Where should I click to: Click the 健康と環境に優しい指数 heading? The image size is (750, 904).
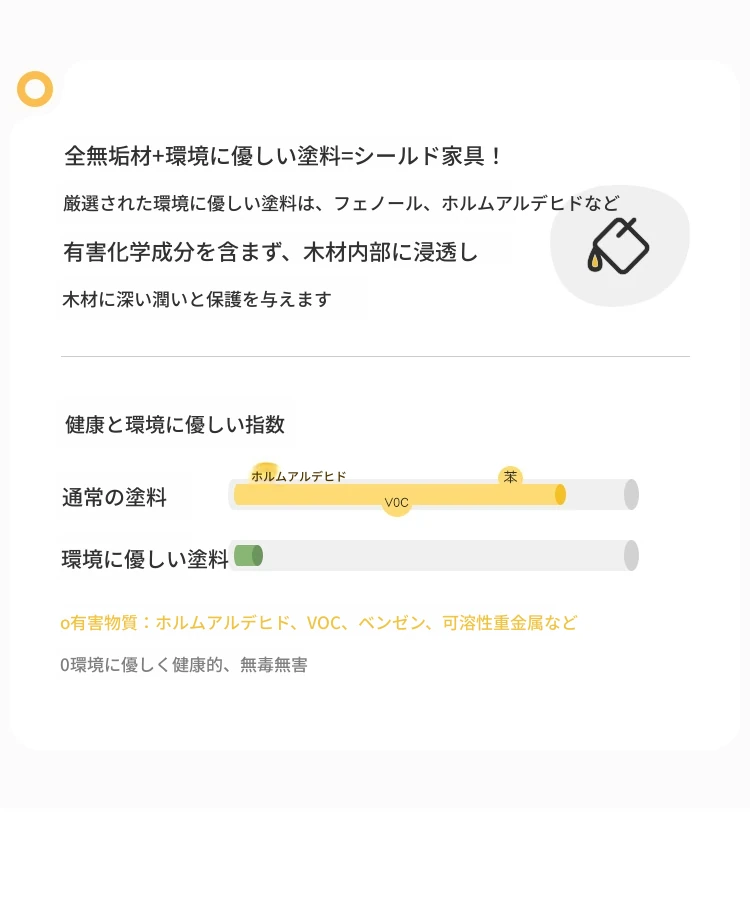(175, 425)
